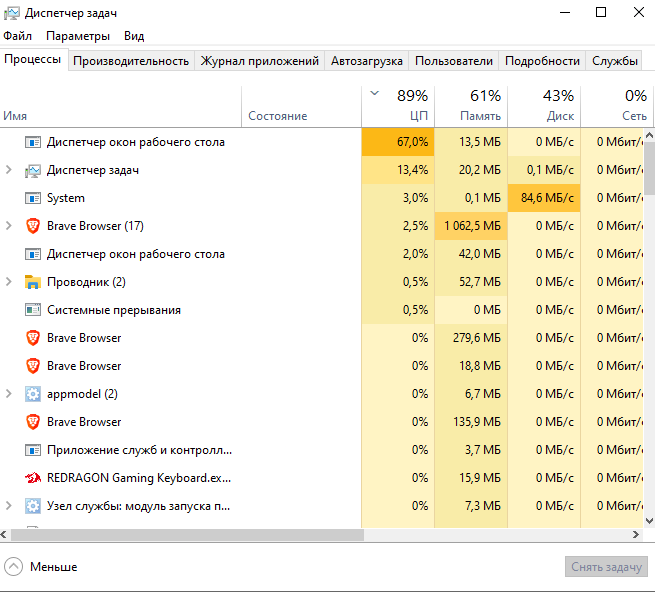Select the Проводник folder icon

33,282
